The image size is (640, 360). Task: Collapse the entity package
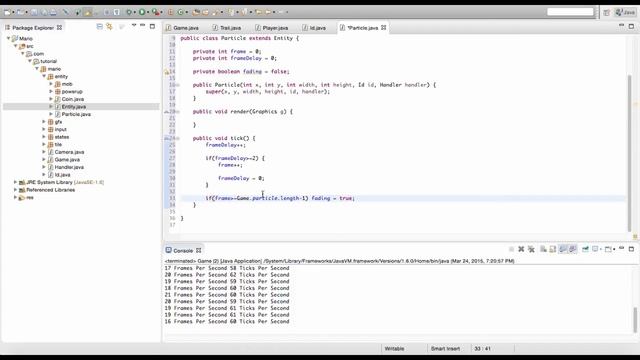click(44, 76)
